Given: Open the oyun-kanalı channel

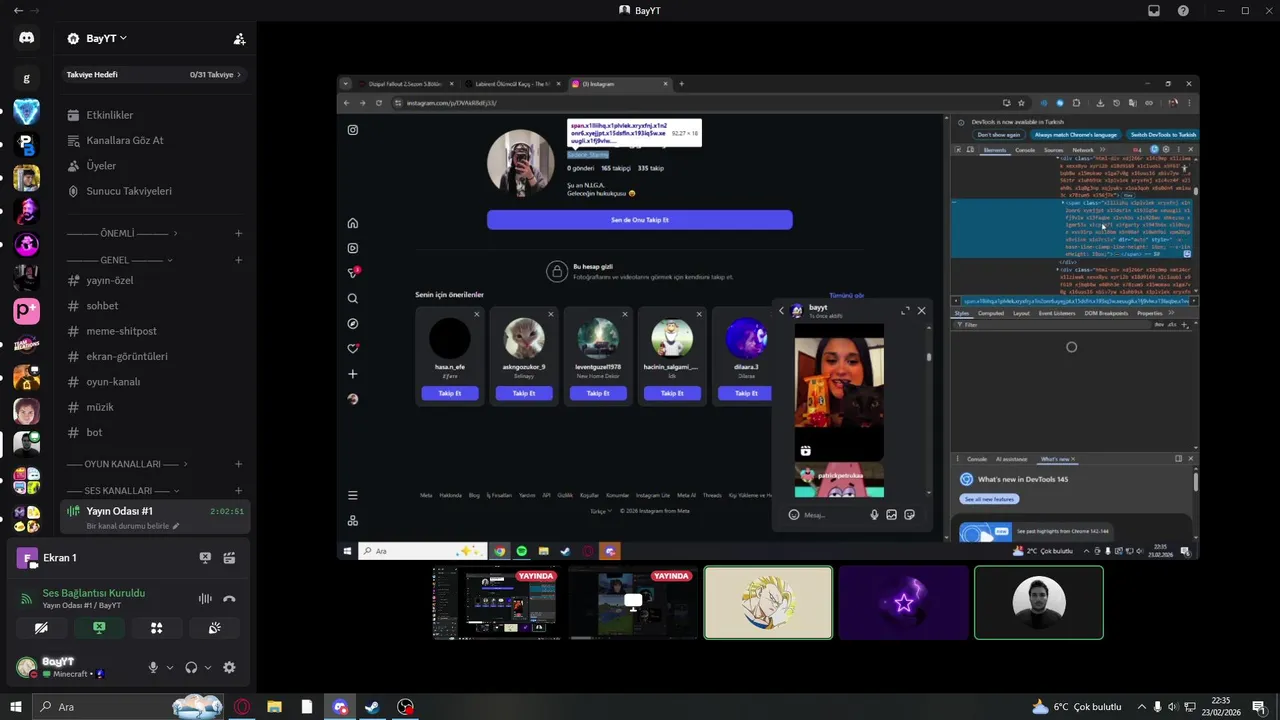Looking at the screenshot, I should (153, 382).
